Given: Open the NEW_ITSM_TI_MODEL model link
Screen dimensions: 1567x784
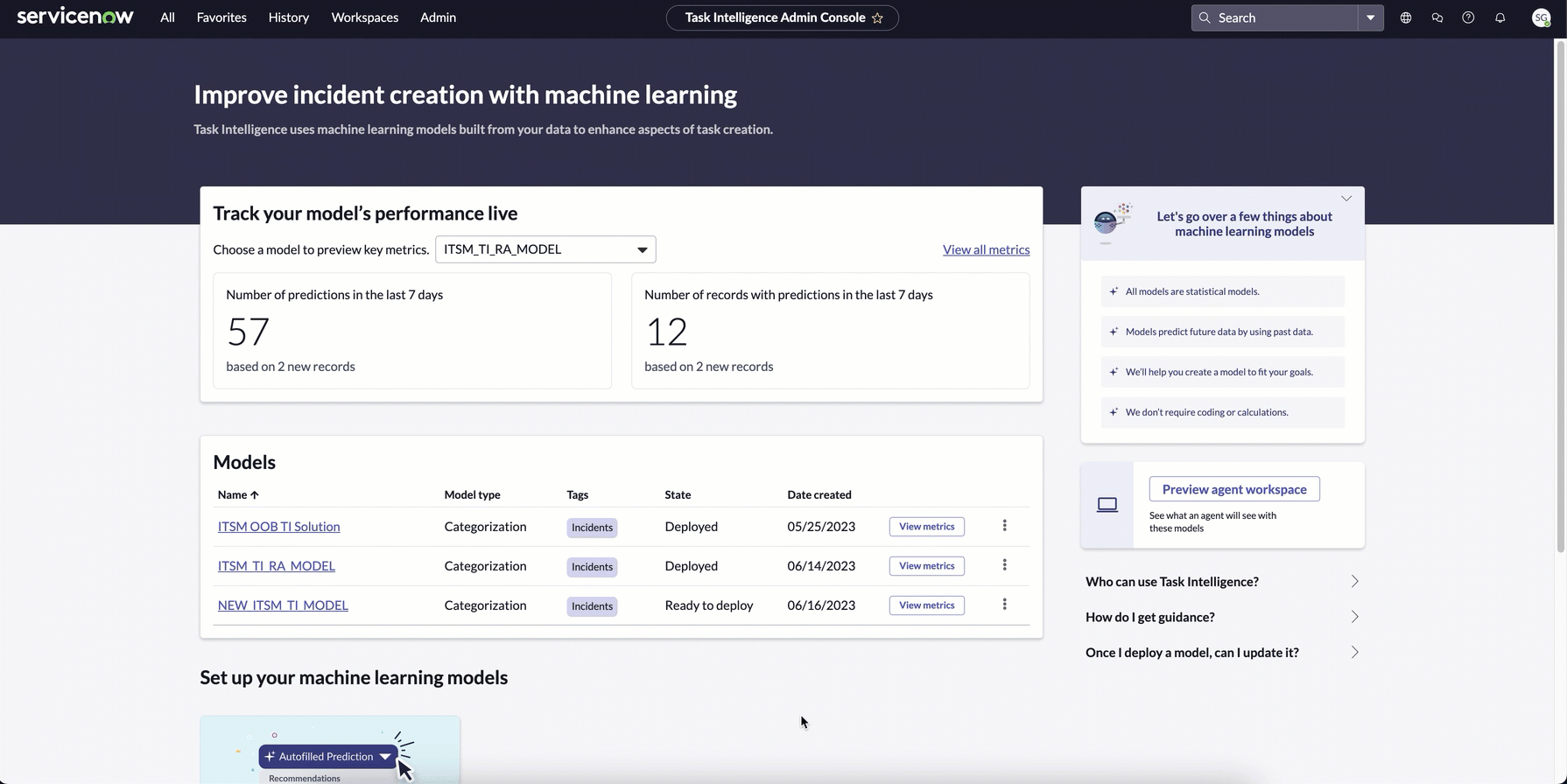Looking at the screenshot, I should click(283, 605).
